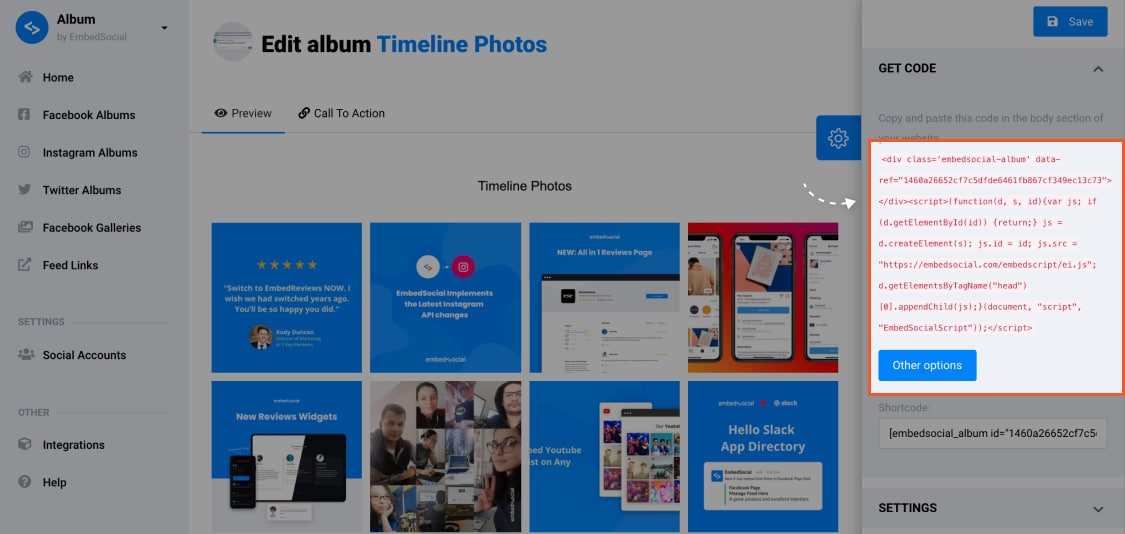Click the SETTINGS section heading
Screen dimensions: 1125x534
coord(908,507)
